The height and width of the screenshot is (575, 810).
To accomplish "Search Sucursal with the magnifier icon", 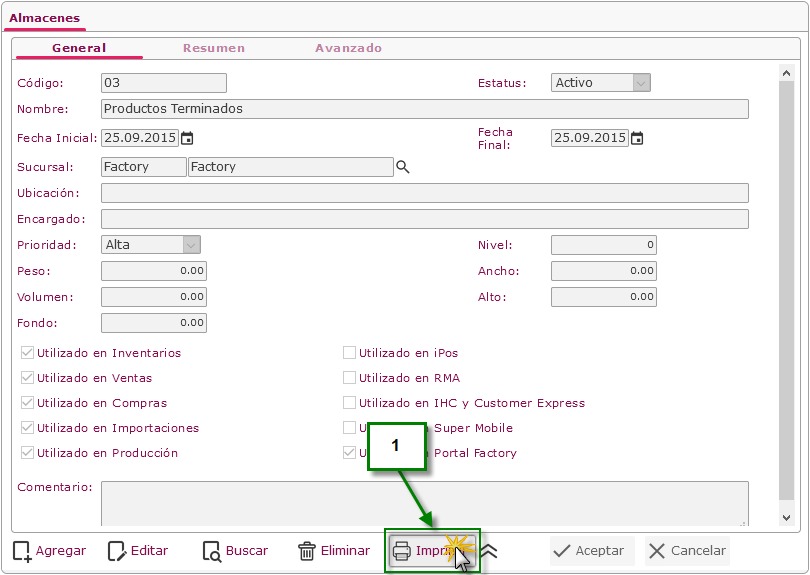I will pos(402,167).
